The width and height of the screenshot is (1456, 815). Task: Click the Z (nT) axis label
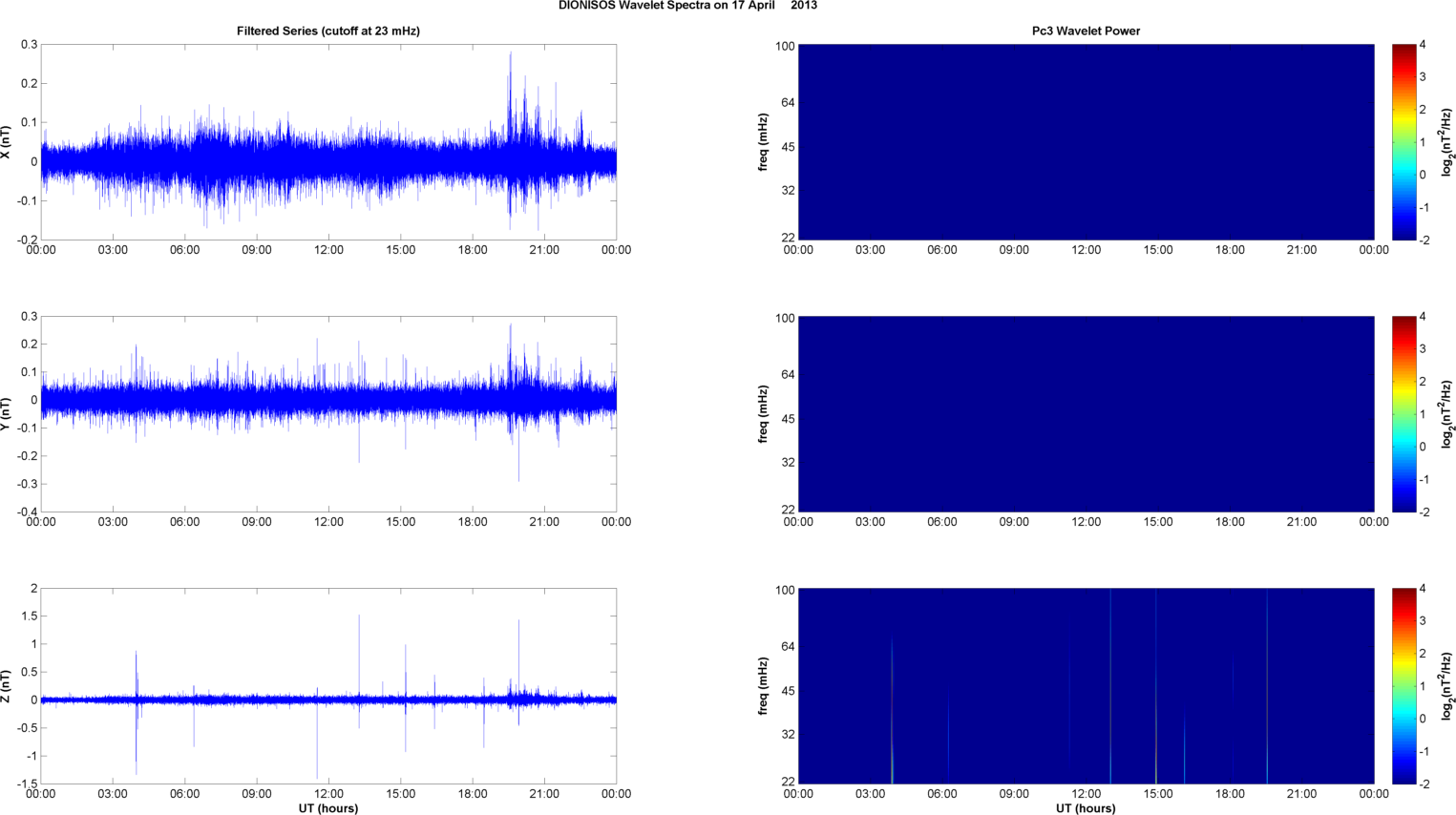point(6,686)
